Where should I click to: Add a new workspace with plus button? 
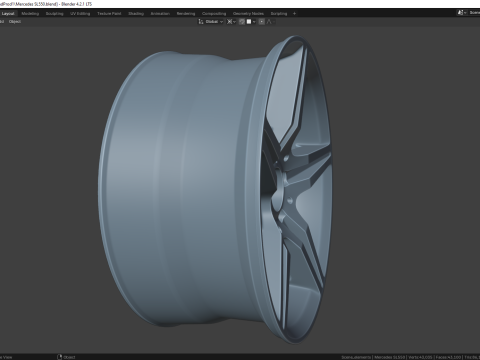click(x=294, y=14)
